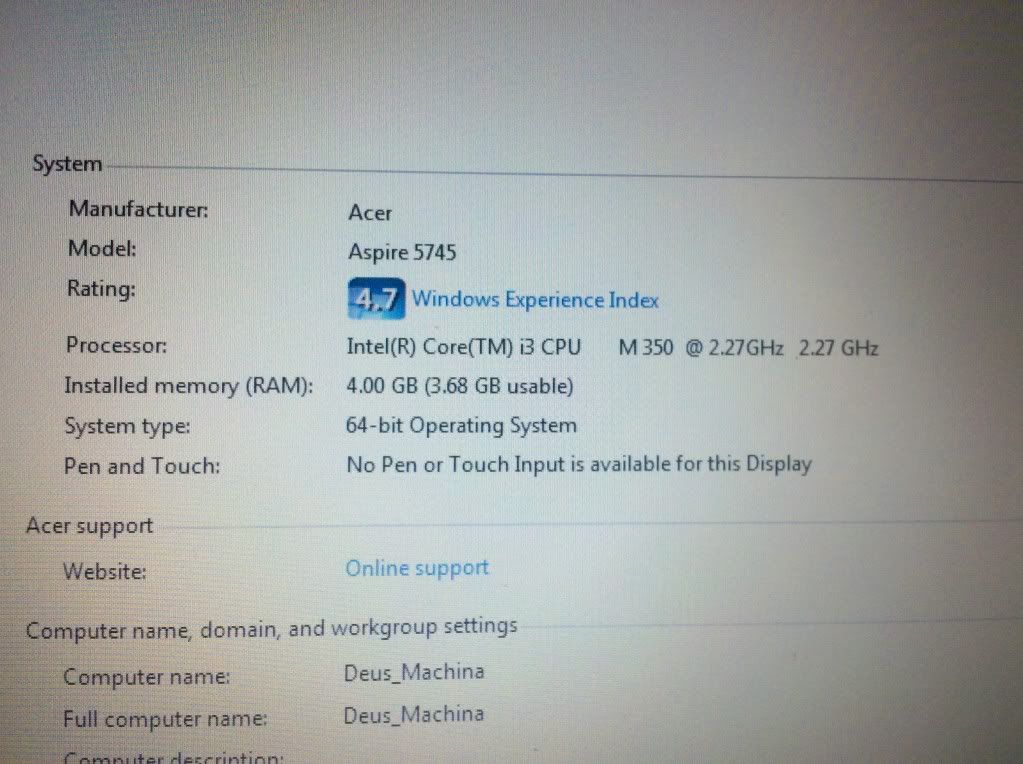The image size is (1023, 764).
Task: Click the 'Computer name:' label
Action: point(146,677)
